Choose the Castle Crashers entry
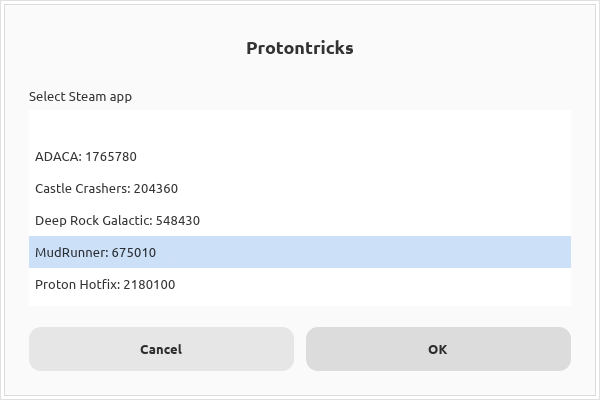This screenshot has width=600, height=400. [106, 188]
